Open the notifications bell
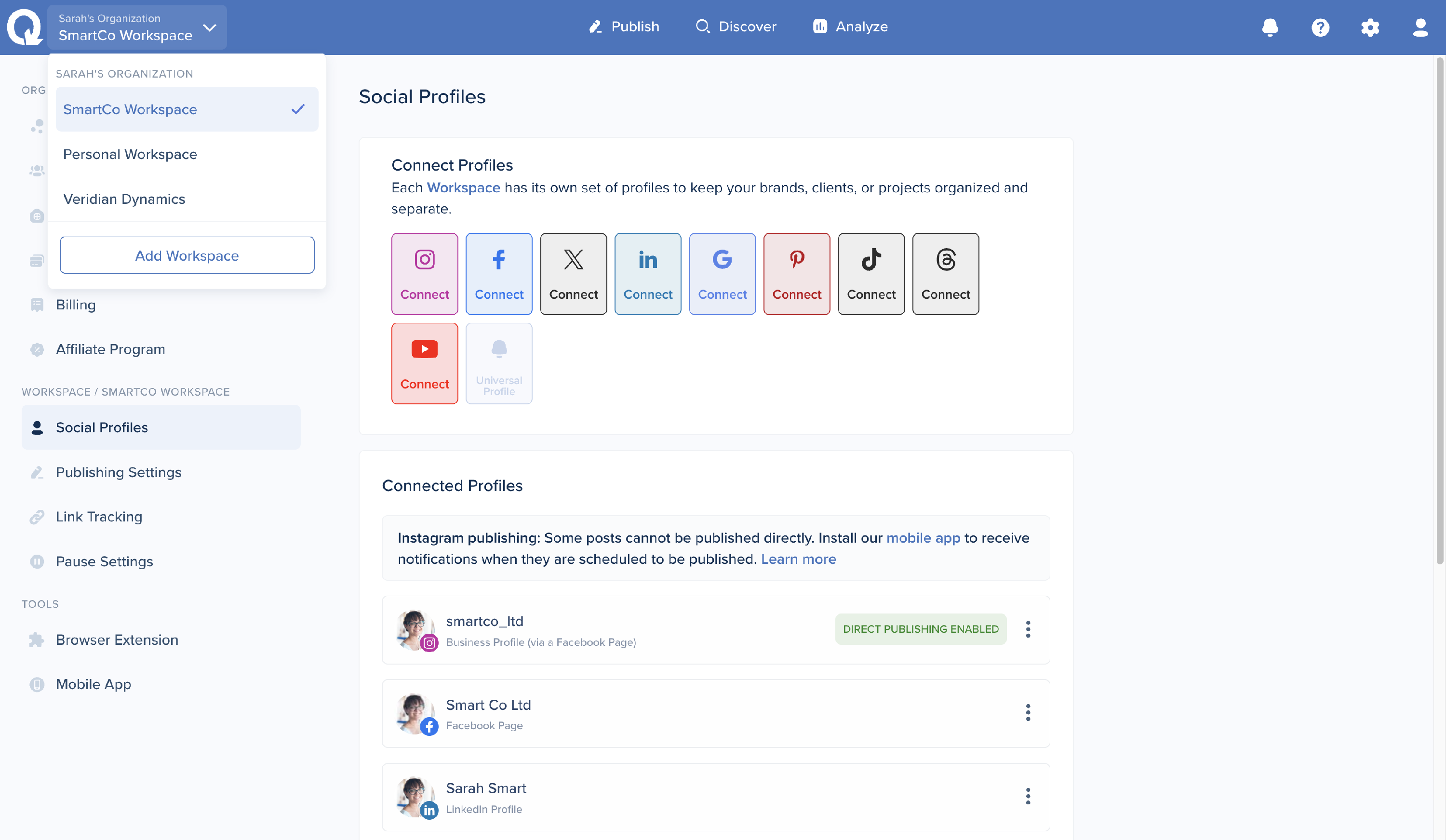This screenshot has height=840, width=1446. tap(1270, 27)
